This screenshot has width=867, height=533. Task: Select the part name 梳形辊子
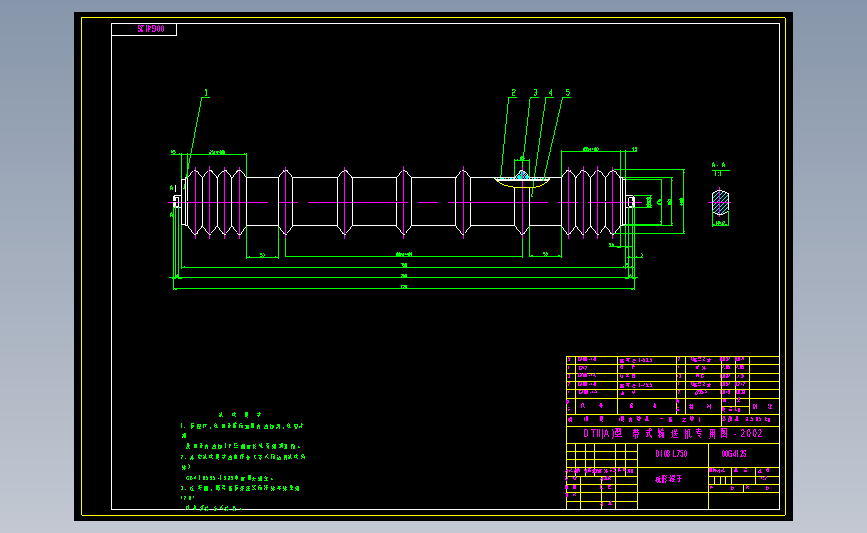668,479
